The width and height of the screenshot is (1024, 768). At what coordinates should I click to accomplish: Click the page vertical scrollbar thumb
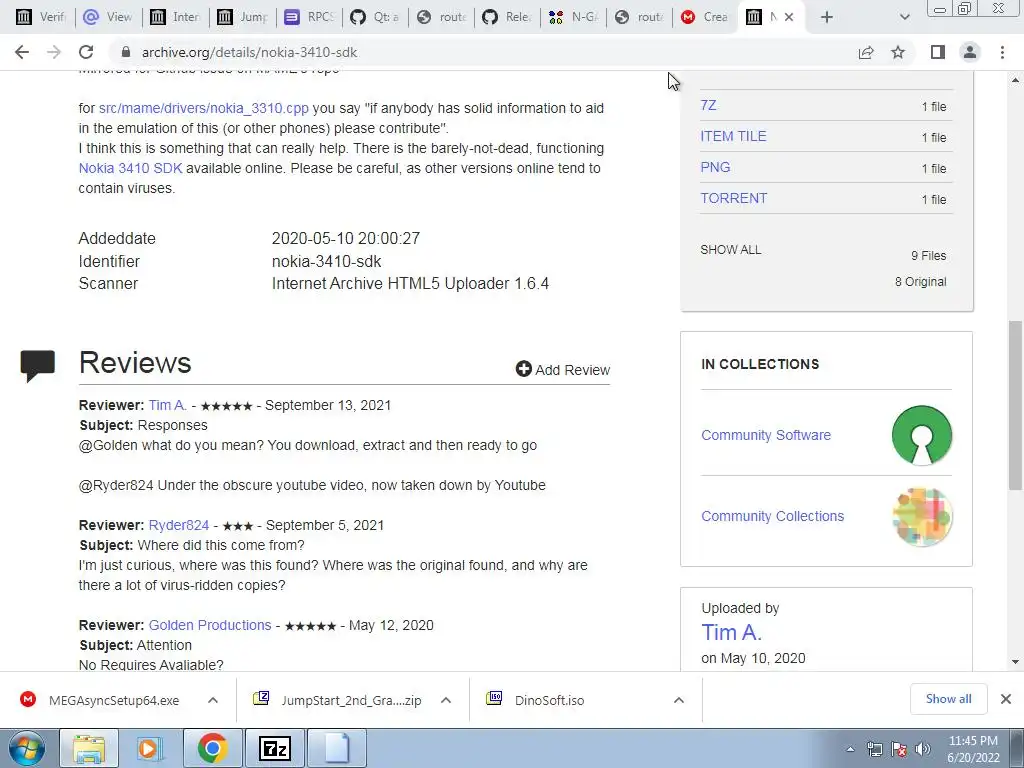[x=1015, y=405]
